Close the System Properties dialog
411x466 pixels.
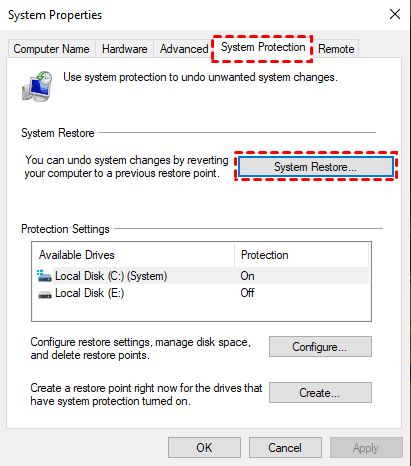[395, 14]
